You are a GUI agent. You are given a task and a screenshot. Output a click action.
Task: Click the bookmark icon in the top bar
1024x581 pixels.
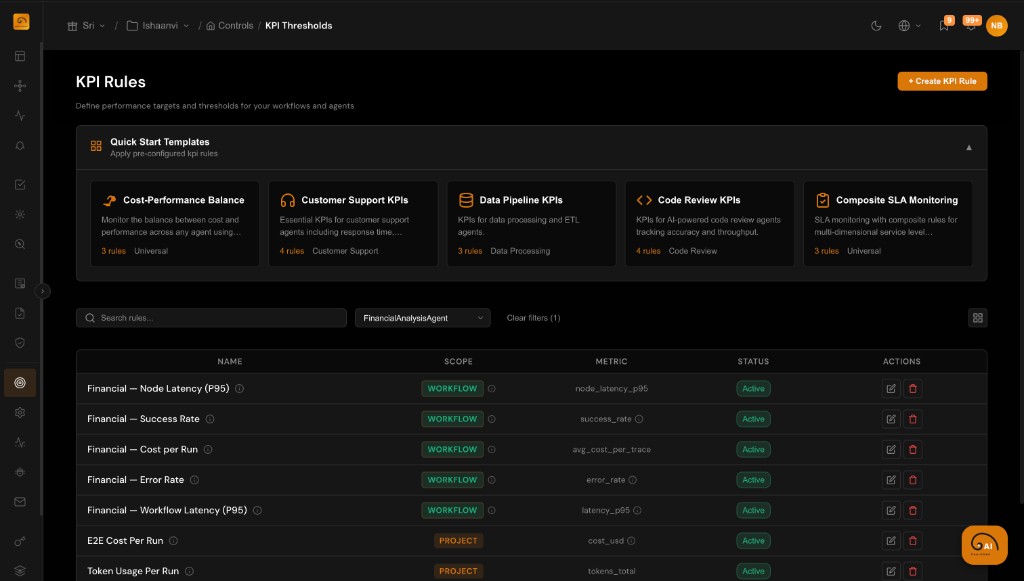[944, 26]
